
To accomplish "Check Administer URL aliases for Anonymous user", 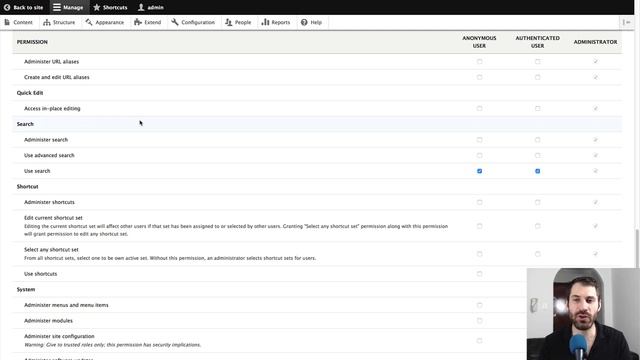I will coord(480,62).
